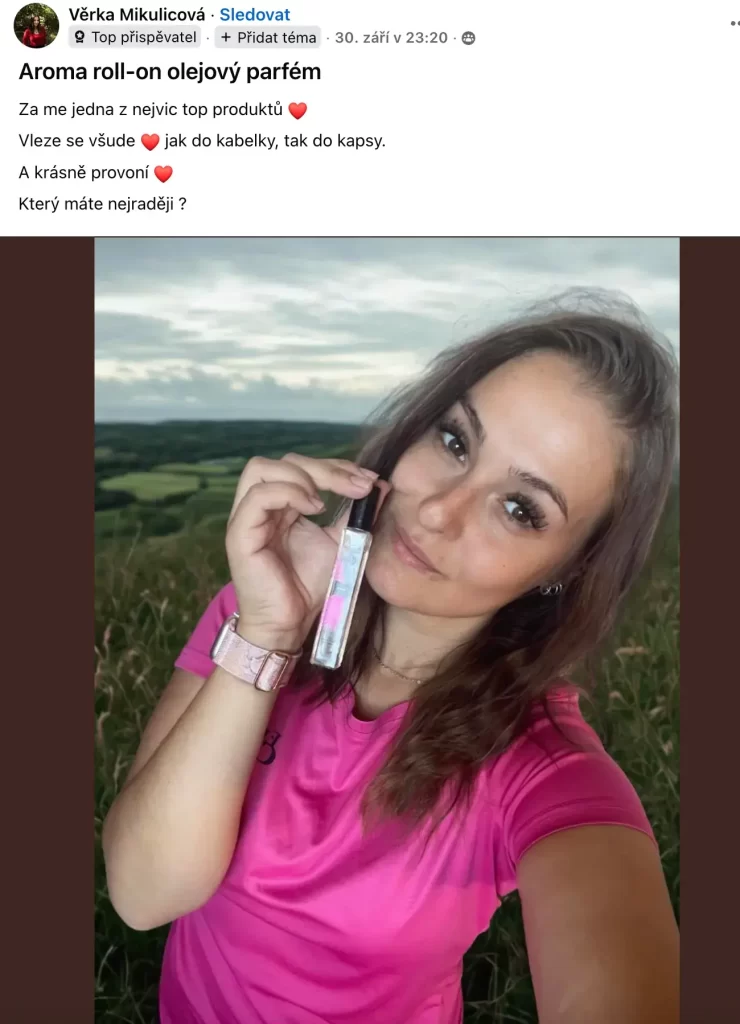740x1024 pixels.
Task: Click the heart emoji after 'Vleze se všude'
Action: point(150,142)
